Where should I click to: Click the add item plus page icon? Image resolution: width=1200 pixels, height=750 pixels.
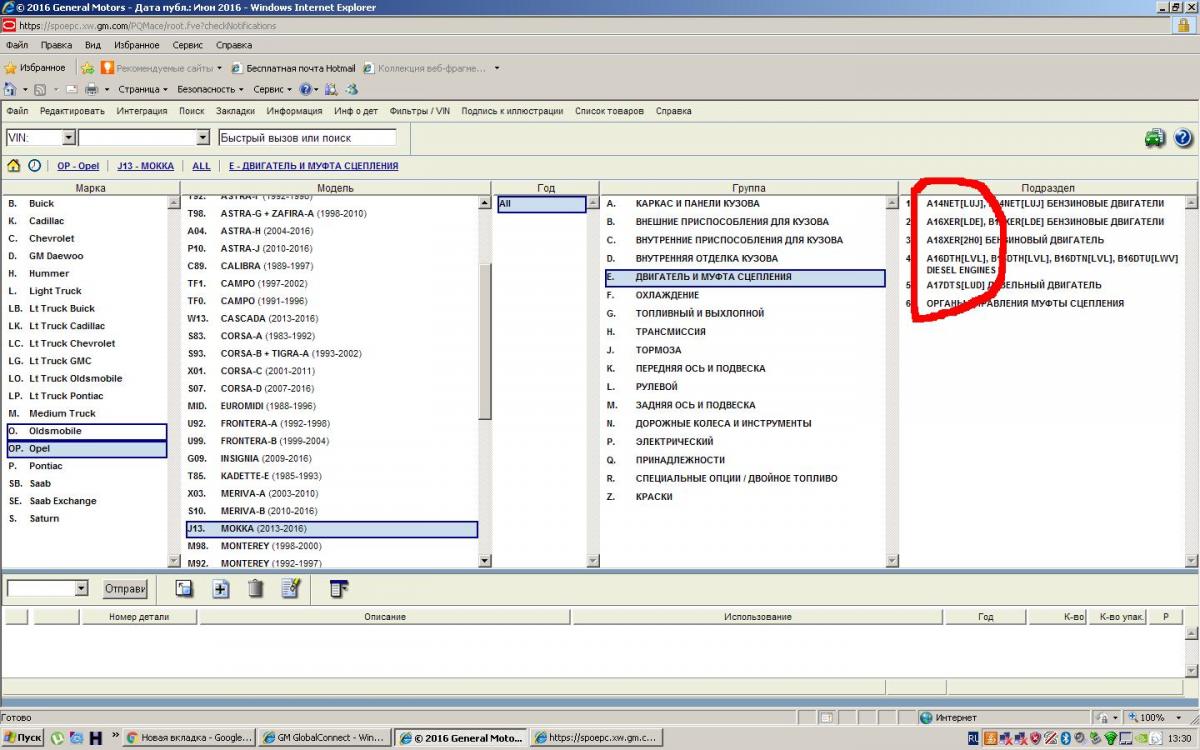221,589
